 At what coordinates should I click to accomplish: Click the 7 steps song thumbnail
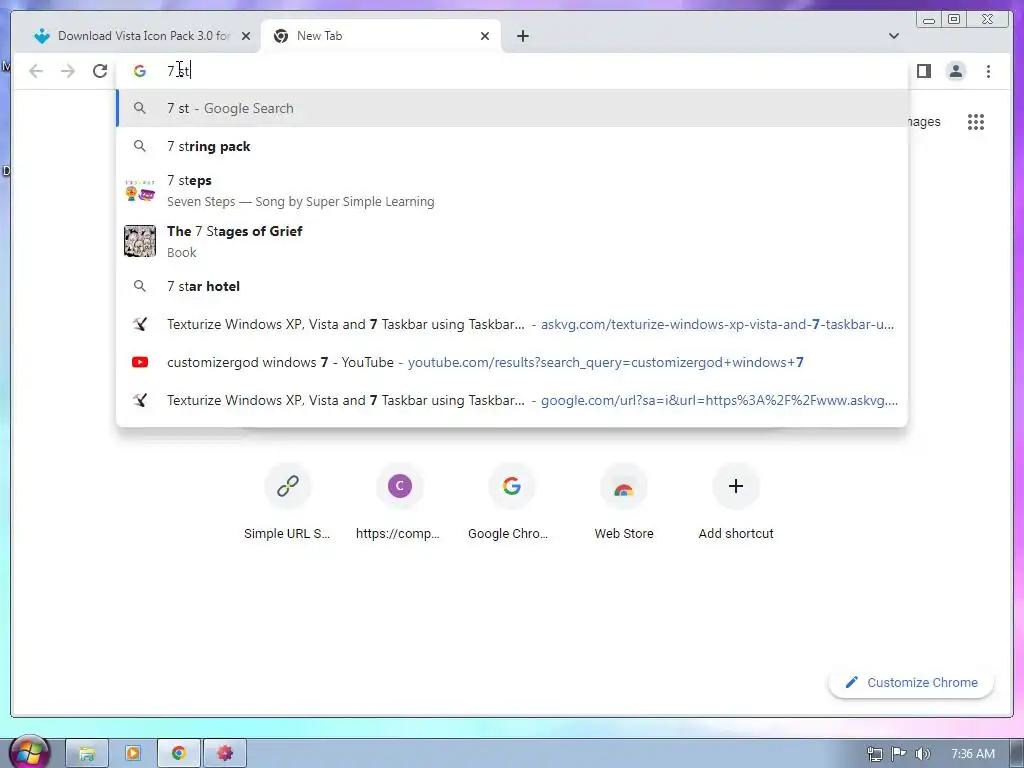click(x=140, y=190)
